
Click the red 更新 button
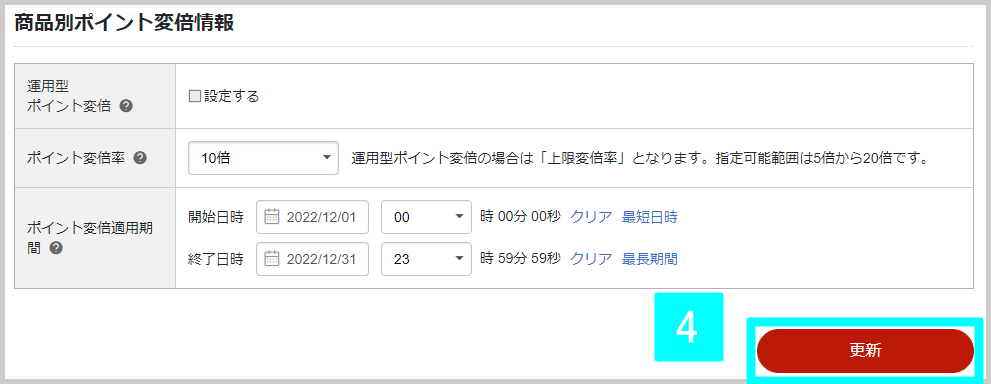865,351
